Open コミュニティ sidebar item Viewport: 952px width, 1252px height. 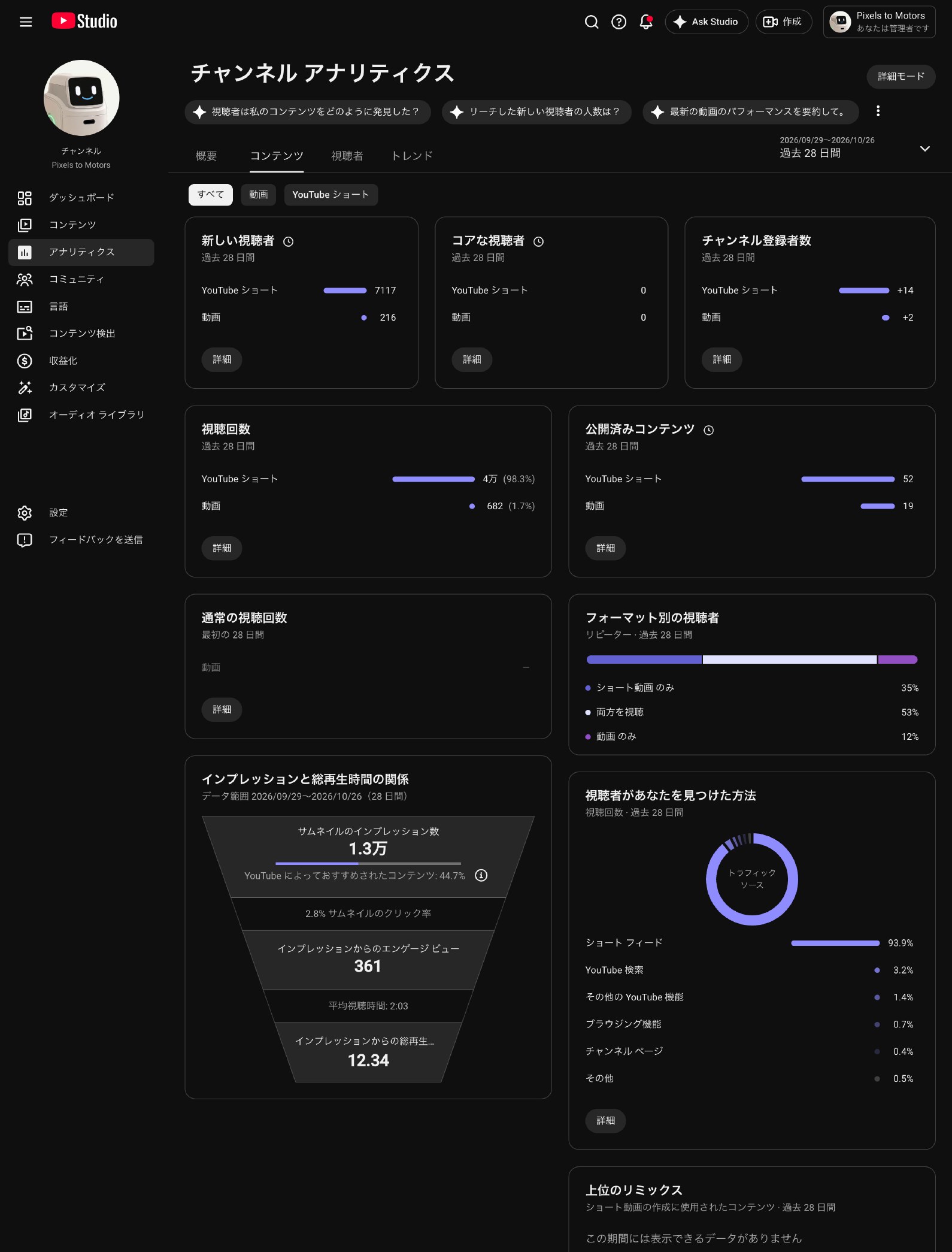pos(81,279)
